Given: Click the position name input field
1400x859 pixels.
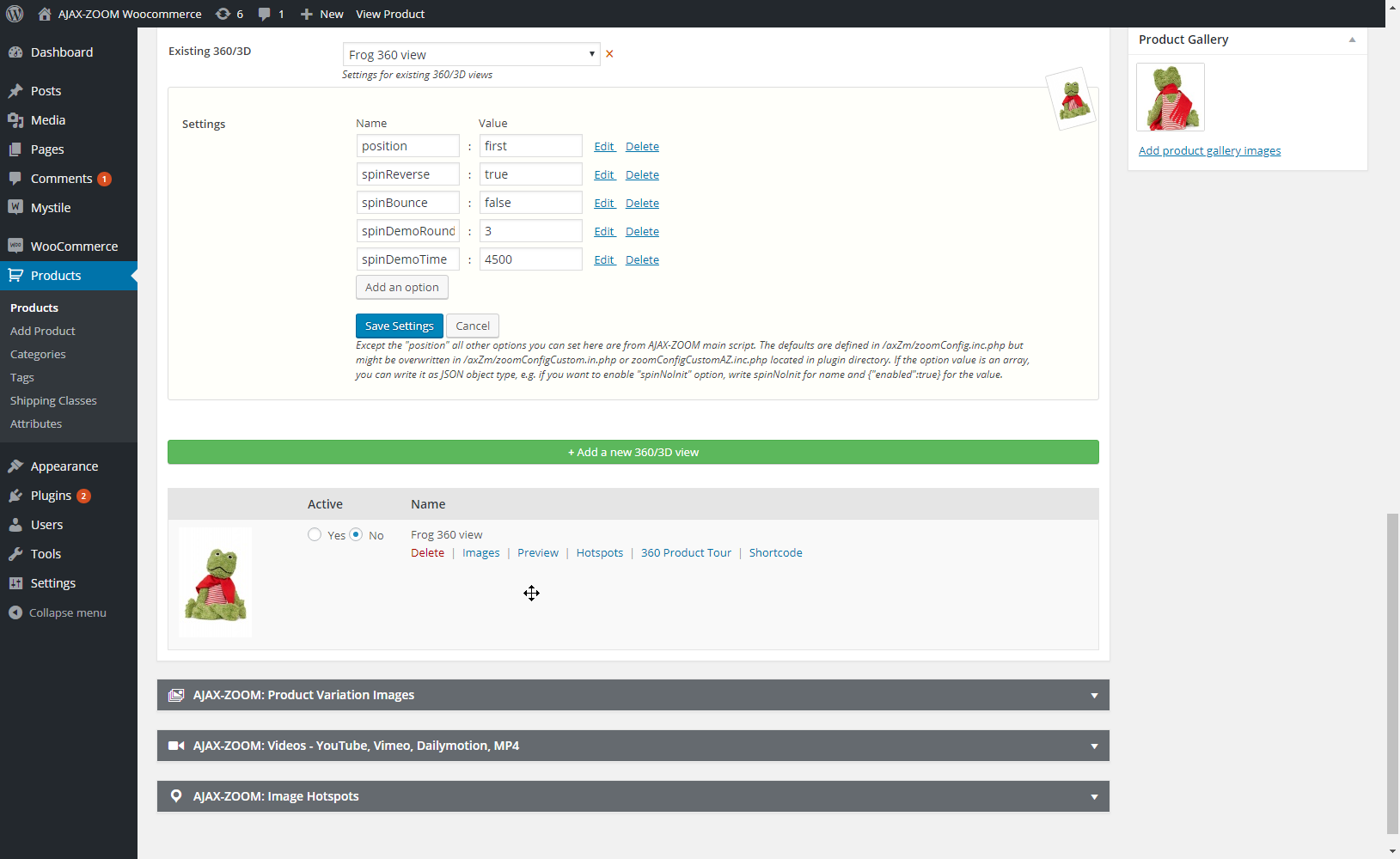Looking at the screenshot, I should [x=408, y=146].
